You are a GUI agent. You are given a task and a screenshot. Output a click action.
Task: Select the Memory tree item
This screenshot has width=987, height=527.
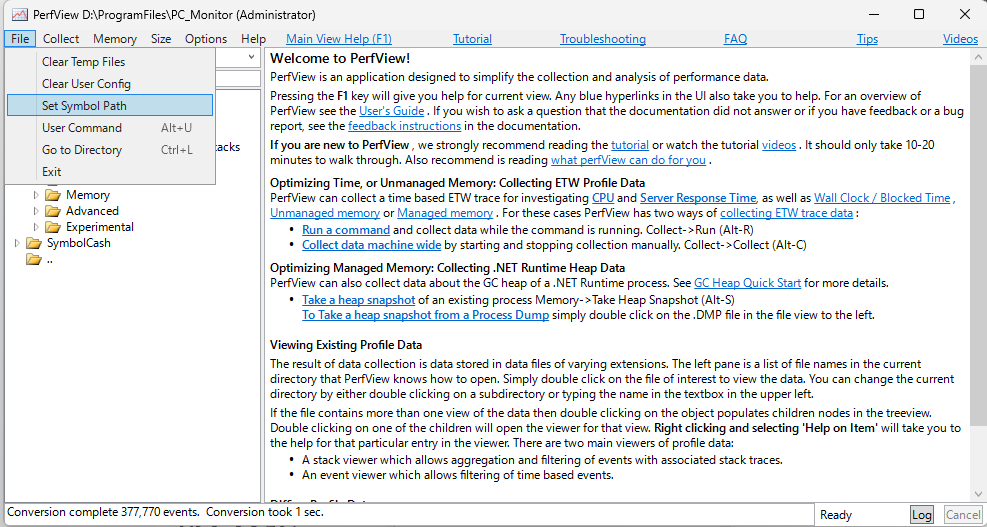pyautogui.click(x=87, y=195)
